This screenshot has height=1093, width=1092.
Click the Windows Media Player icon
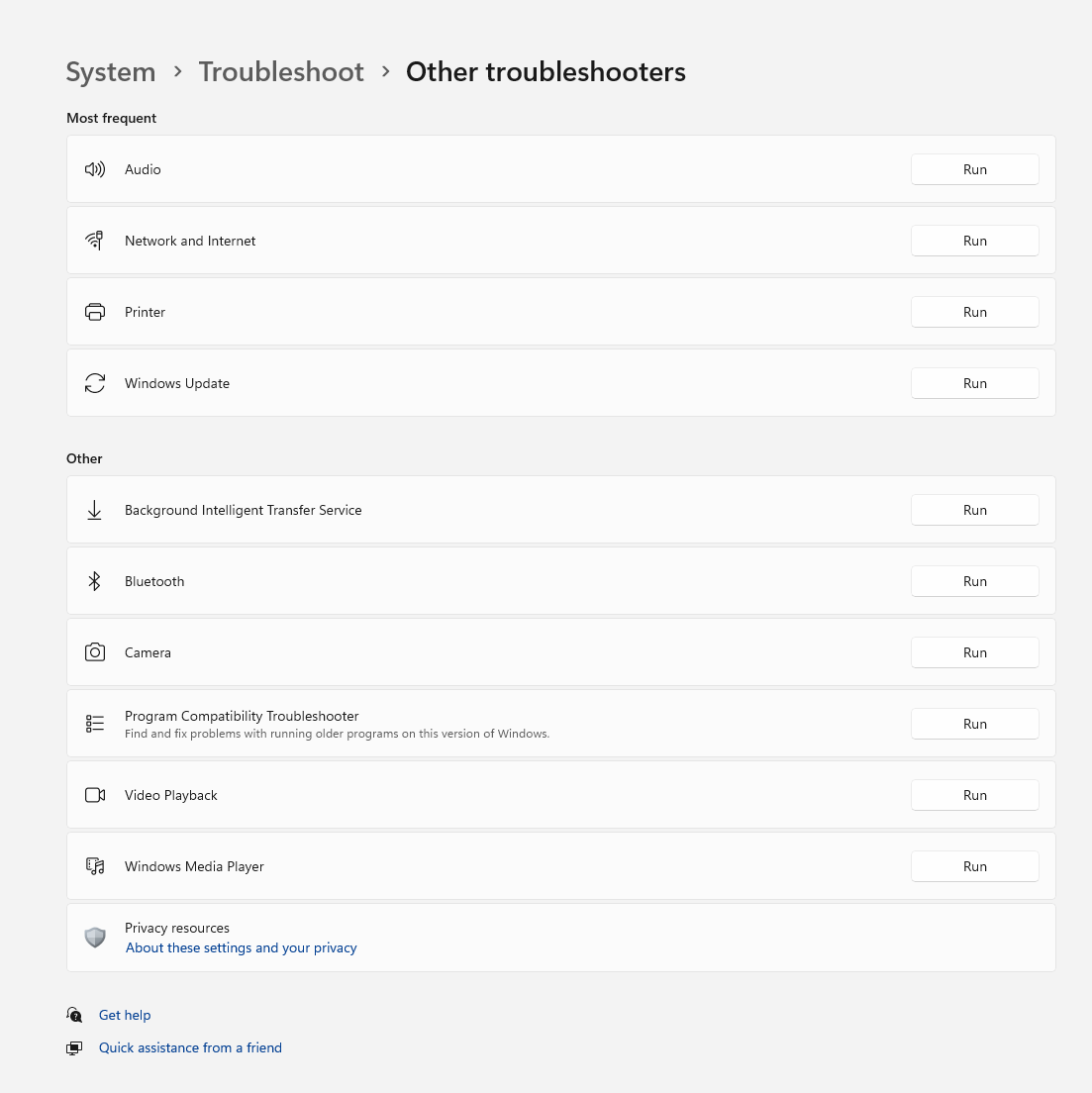click(95, 866)
